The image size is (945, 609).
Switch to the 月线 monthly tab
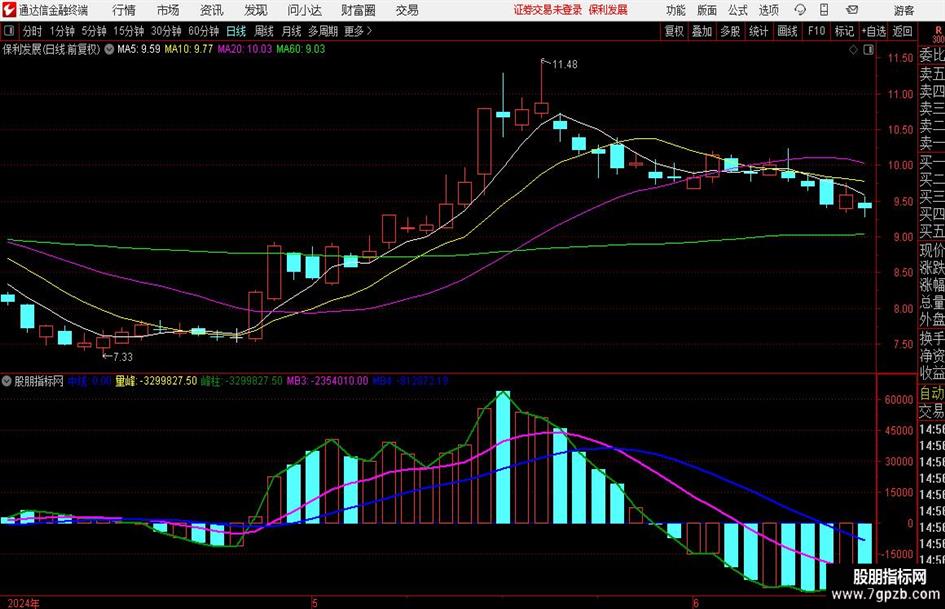292,31
